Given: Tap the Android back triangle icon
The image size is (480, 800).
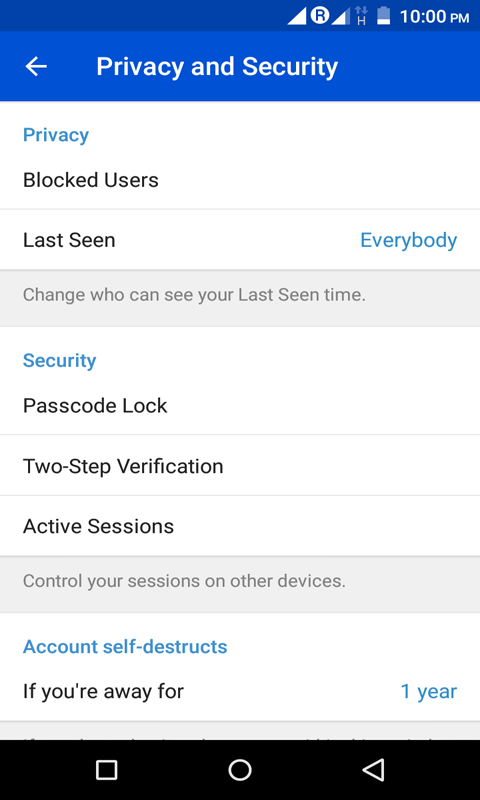Looking at the screenshot, I should (x=373, y=769).
